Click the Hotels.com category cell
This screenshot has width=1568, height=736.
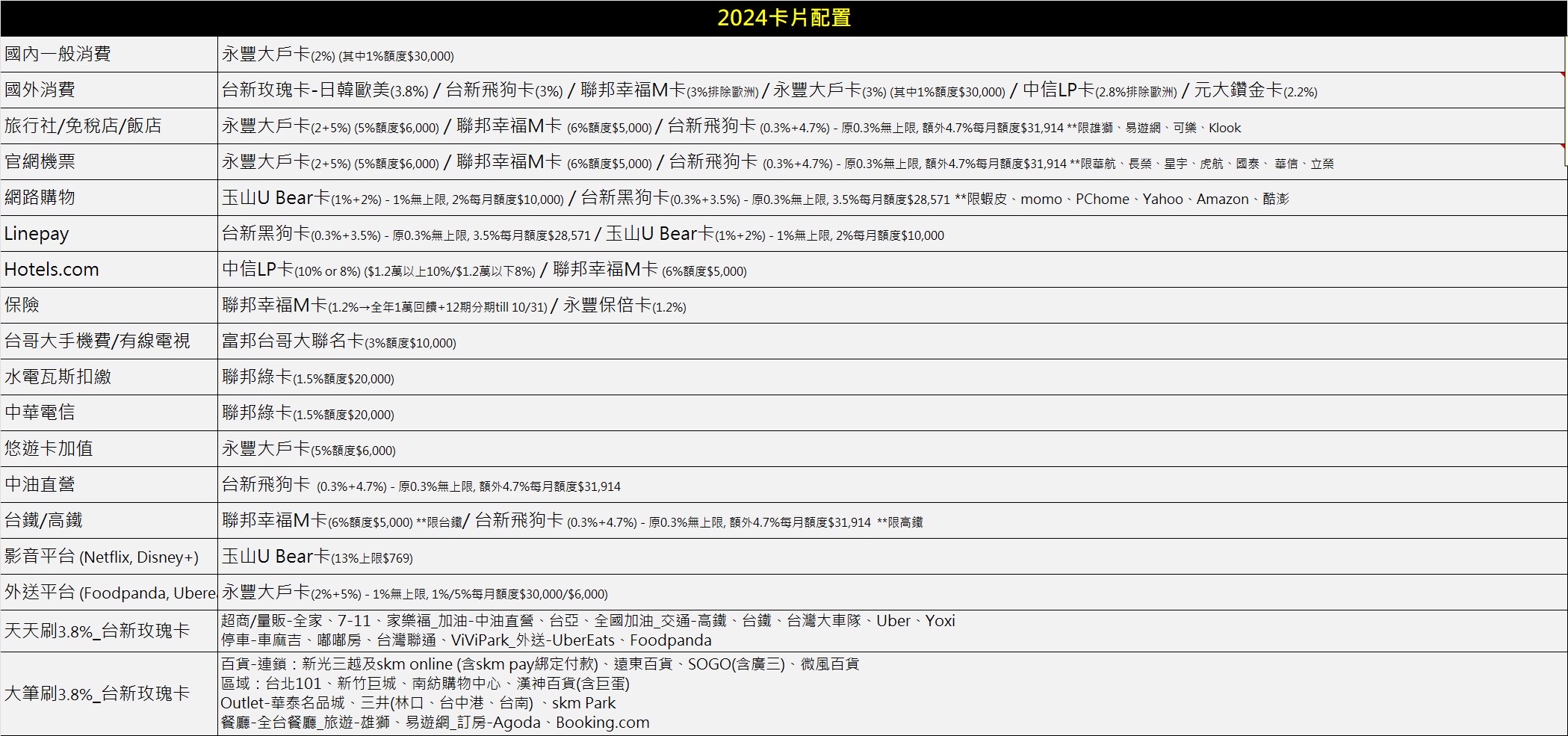pyautogui.click(x=109, y=269)
